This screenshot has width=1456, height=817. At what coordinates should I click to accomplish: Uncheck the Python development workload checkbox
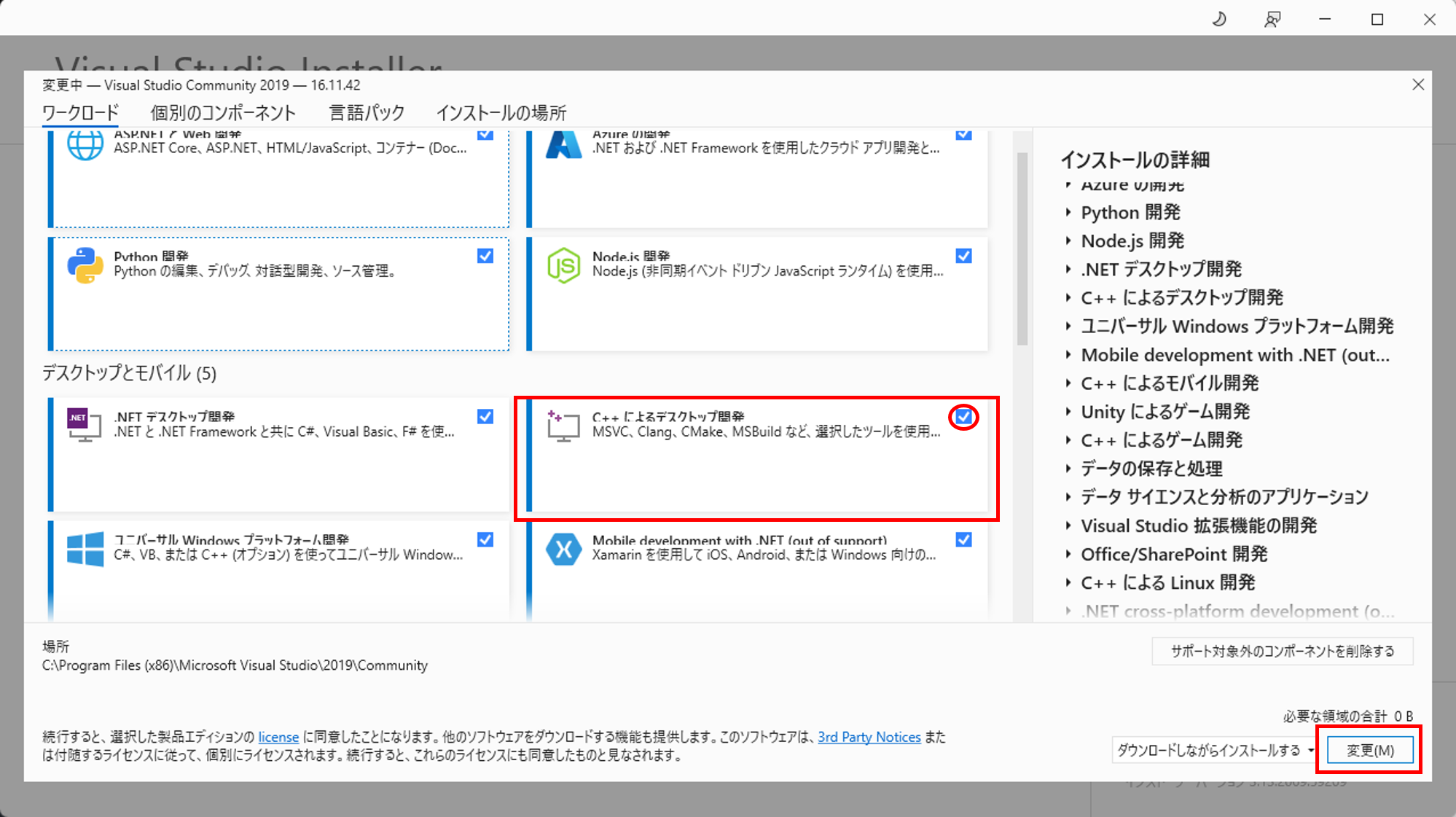[485, 256]
